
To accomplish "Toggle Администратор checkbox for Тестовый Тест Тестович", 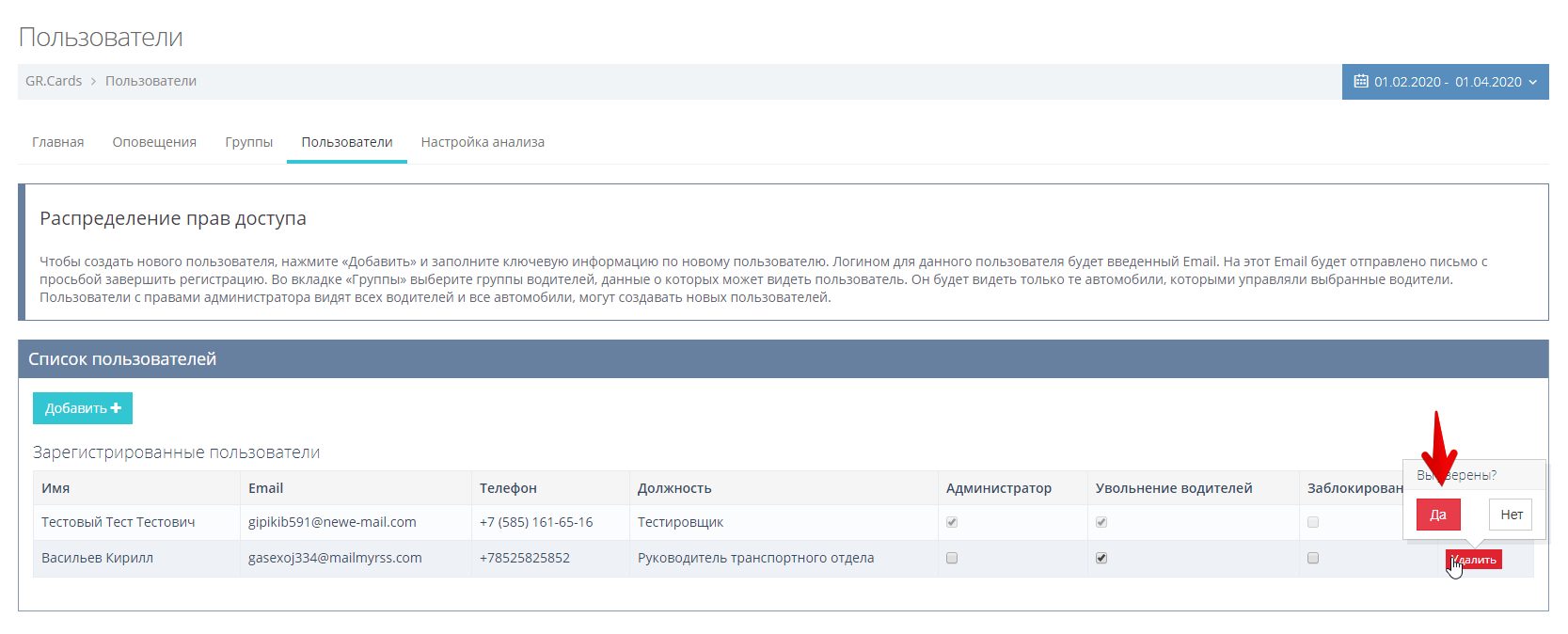I will point(952,522).
